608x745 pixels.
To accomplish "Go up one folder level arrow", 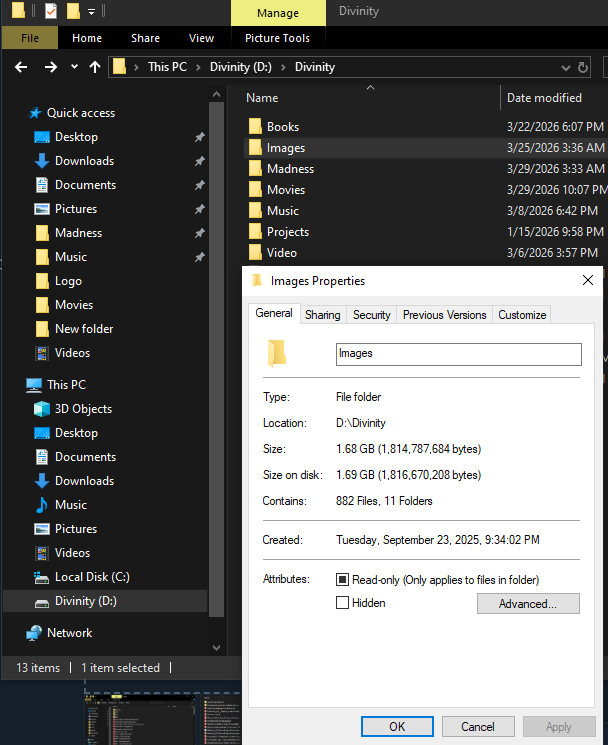I will click(95, 67).
